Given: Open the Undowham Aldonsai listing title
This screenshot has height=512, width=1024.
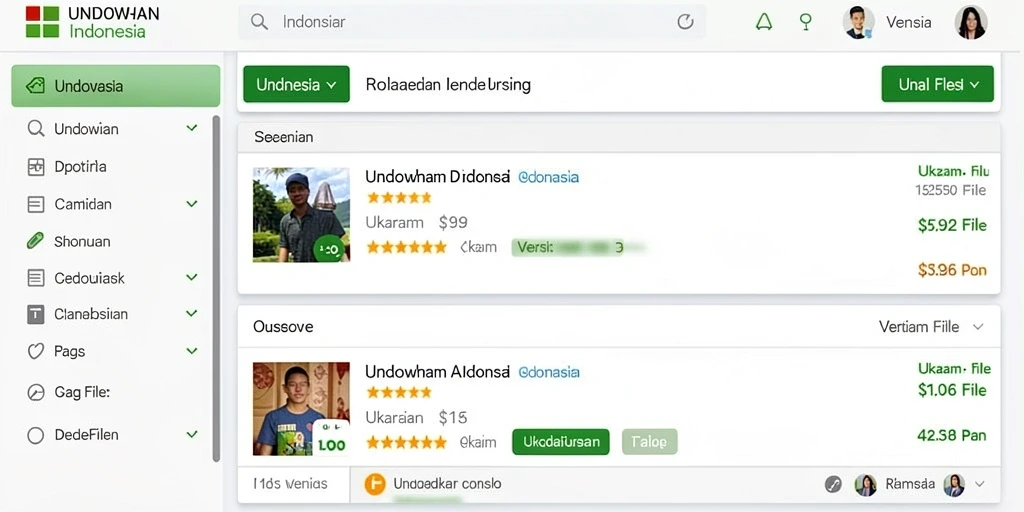Looking at the screenshot, I should pos(437,372).
